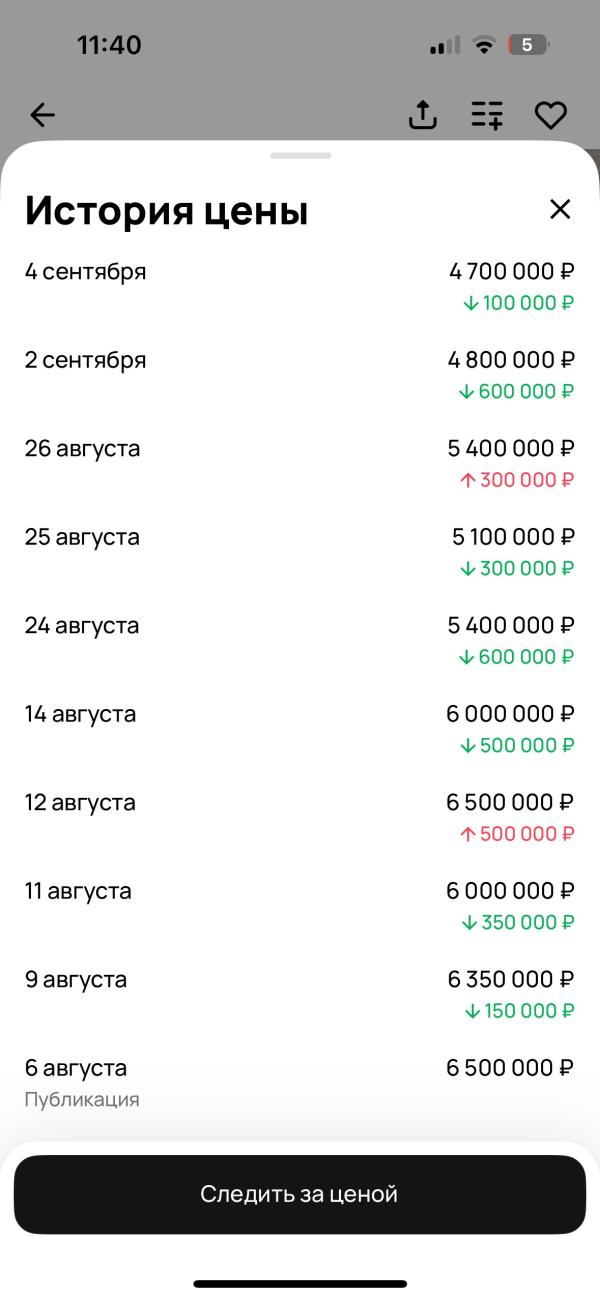The height and width of the screenshot is (1300, 600).
Task: Open the share icon
Action: tap(423, 115)
